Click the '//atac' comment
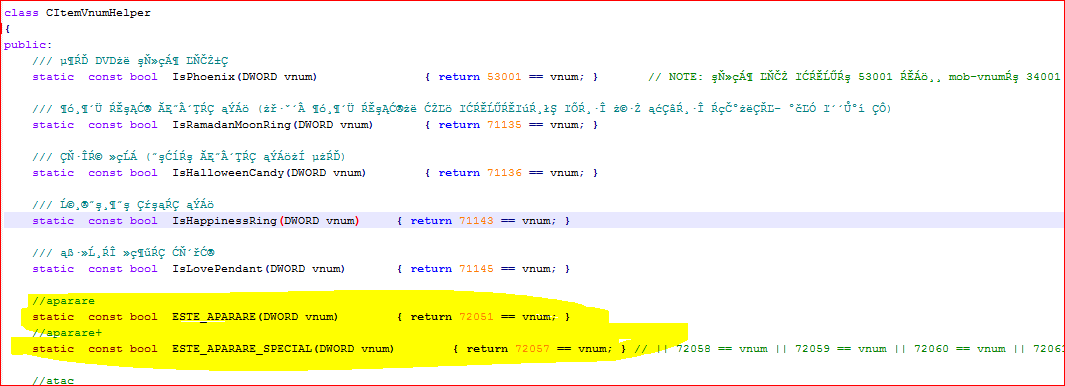This screenshot has height=386, width=1065. pyautogui.click(x=53, y=381)
